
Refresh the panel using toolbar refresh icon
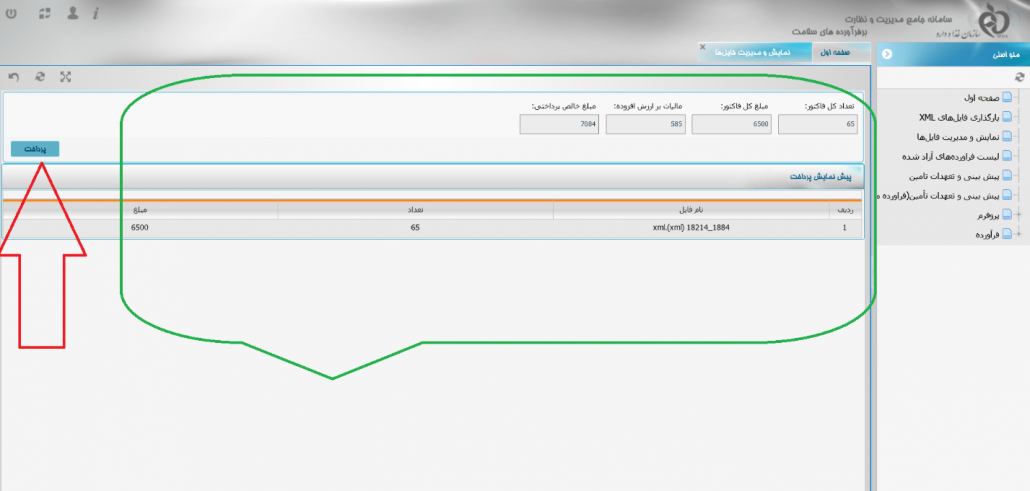pos(40,76)
